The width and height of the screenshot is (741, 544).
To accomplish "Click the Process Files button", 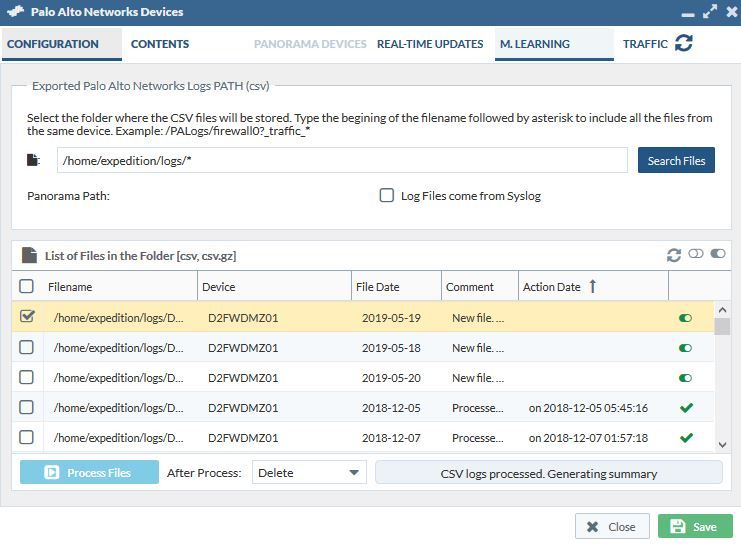I will 89,472.
